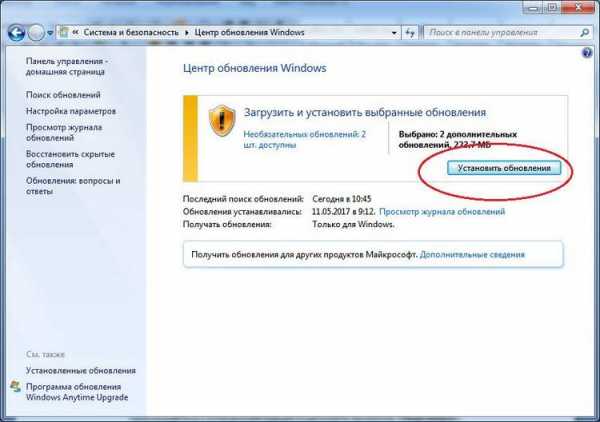This screenshot has height=422, width=600.
Task: Click the yellow warning shield icon
Action: point(222,121)
